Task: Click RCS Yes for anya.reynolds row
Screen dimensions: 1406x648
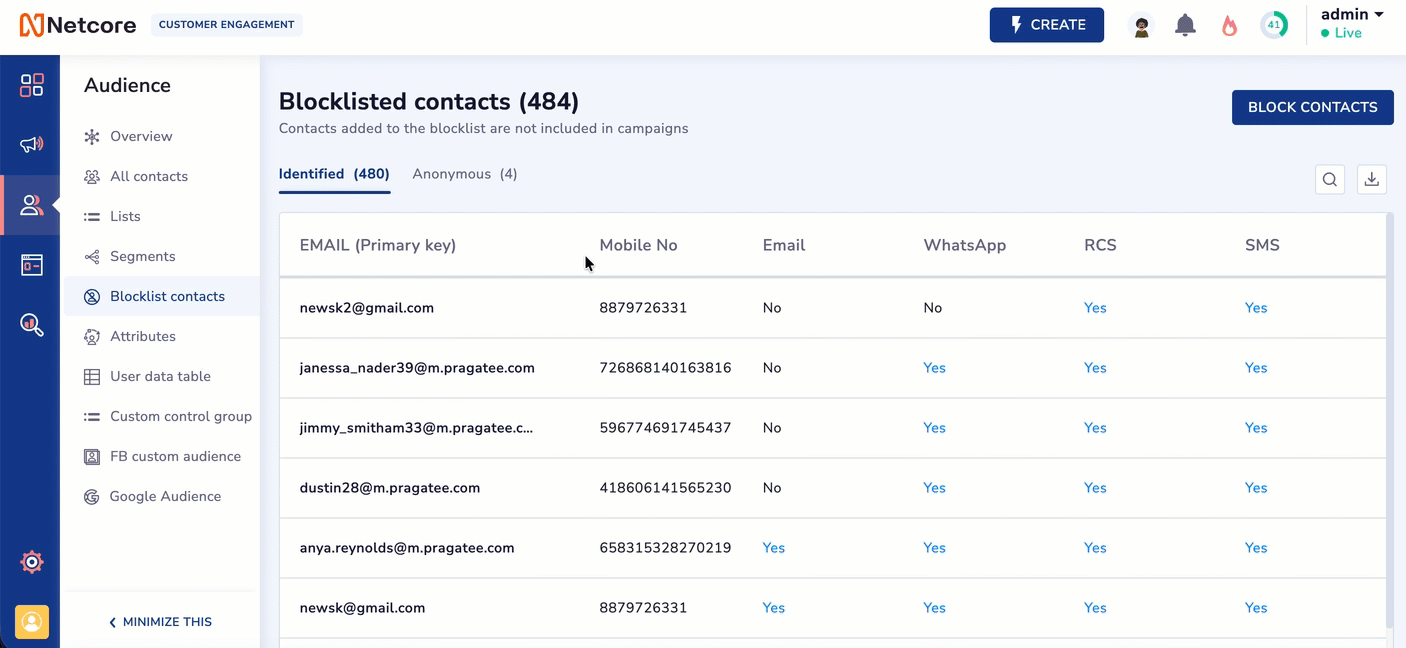Action: [1095, 548]
